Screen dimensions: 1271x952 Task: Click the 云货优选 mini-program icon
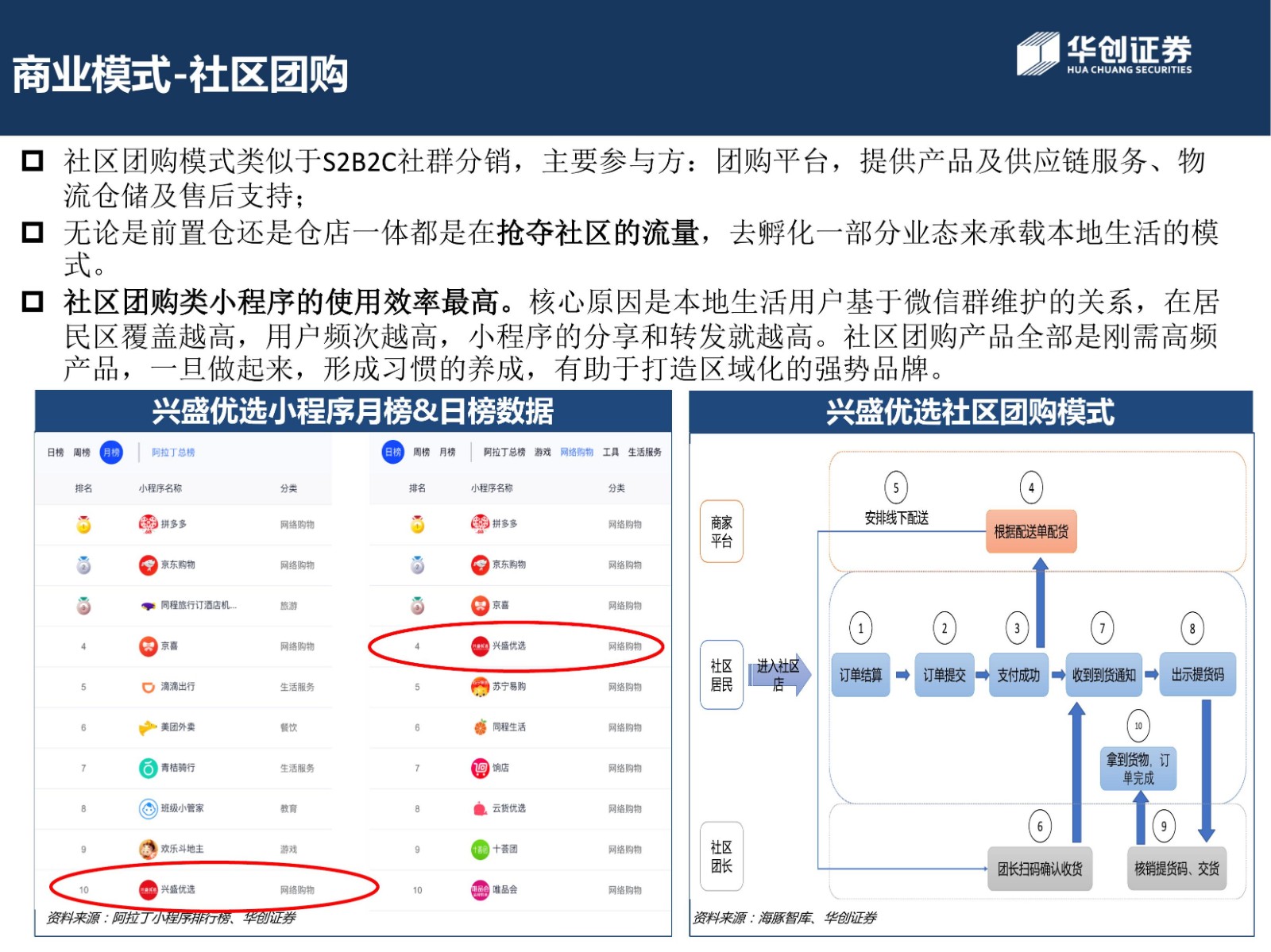point(480,808)
